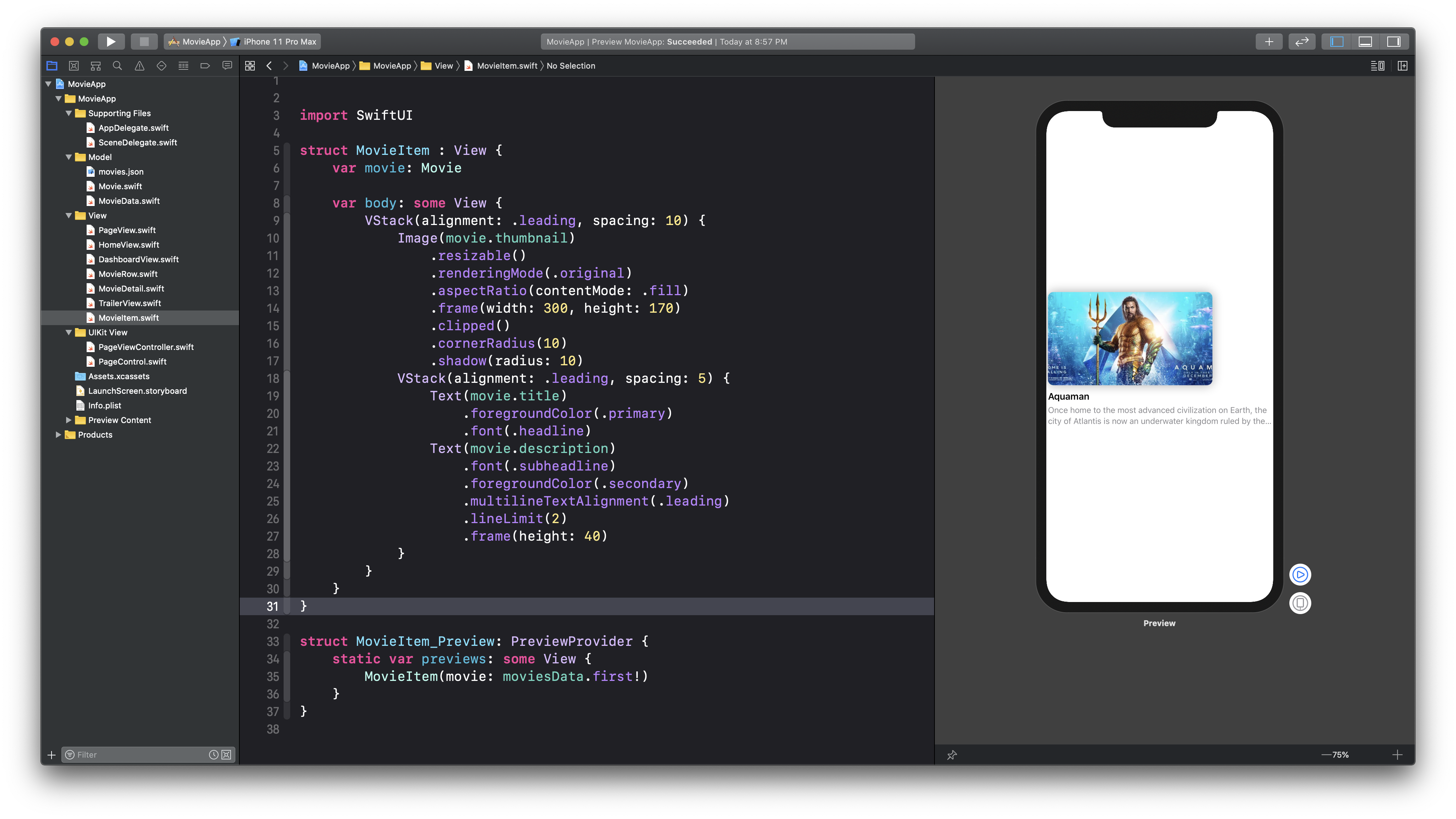Open the Source Control navigator icon
The height and width of the screenshot is (819, 1456).
(x=73, y=65)
